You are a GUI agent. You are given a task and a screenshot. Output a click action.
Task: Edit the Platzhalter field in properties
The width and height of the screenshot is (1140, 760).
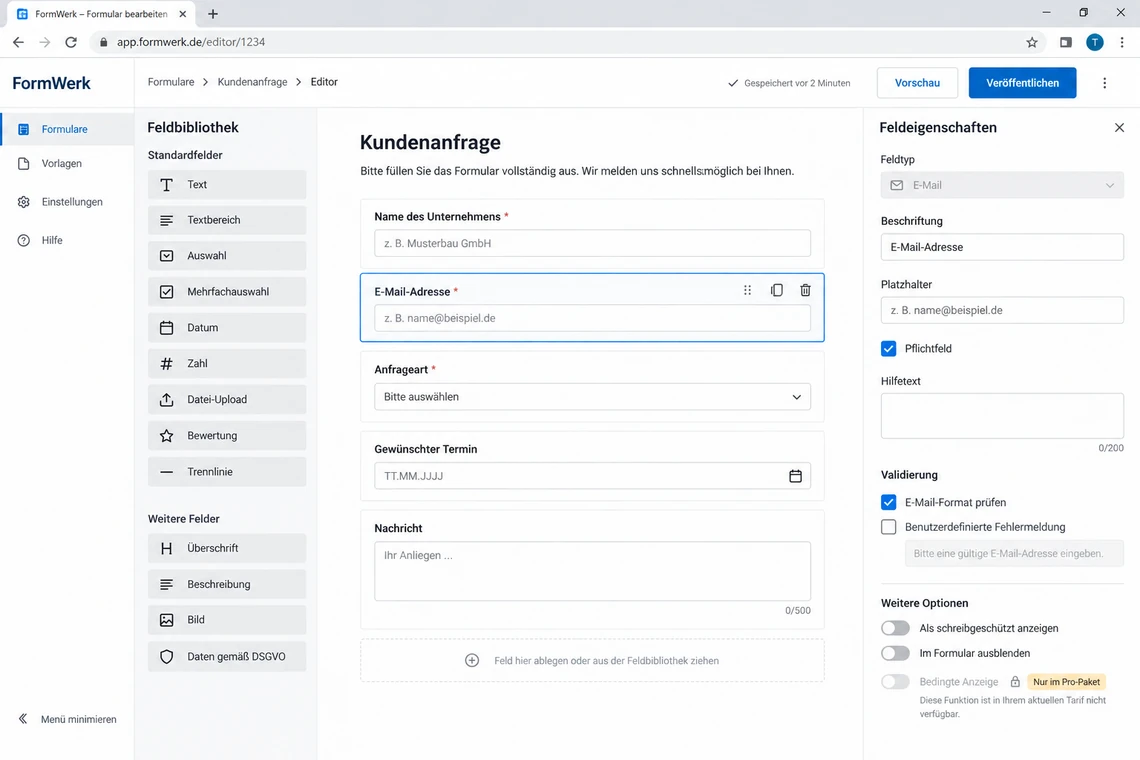tap(1002, 311)
